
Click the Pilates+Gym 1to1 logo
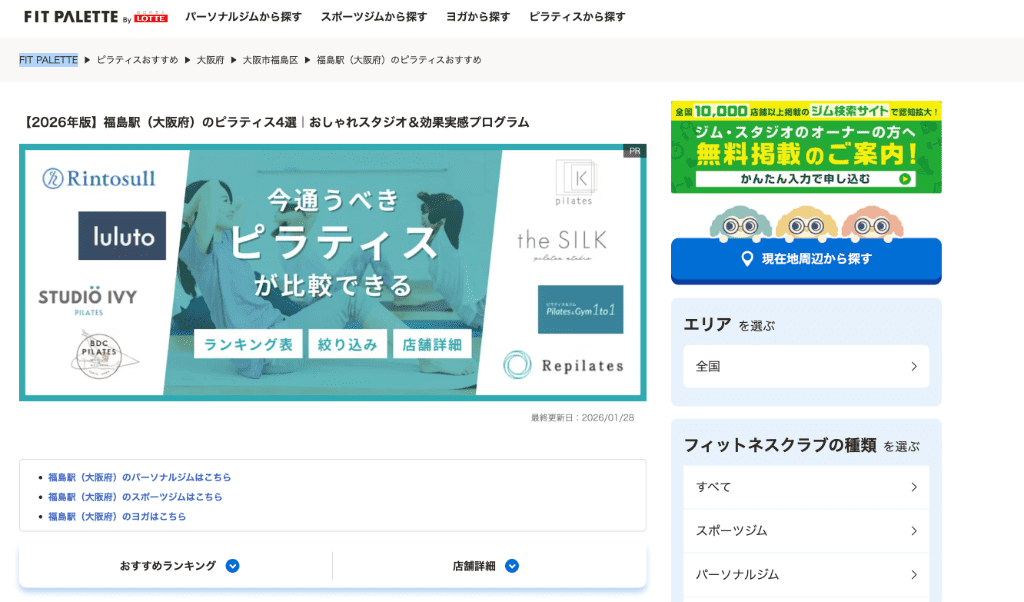pyautogui.click(x=580, y=309)
